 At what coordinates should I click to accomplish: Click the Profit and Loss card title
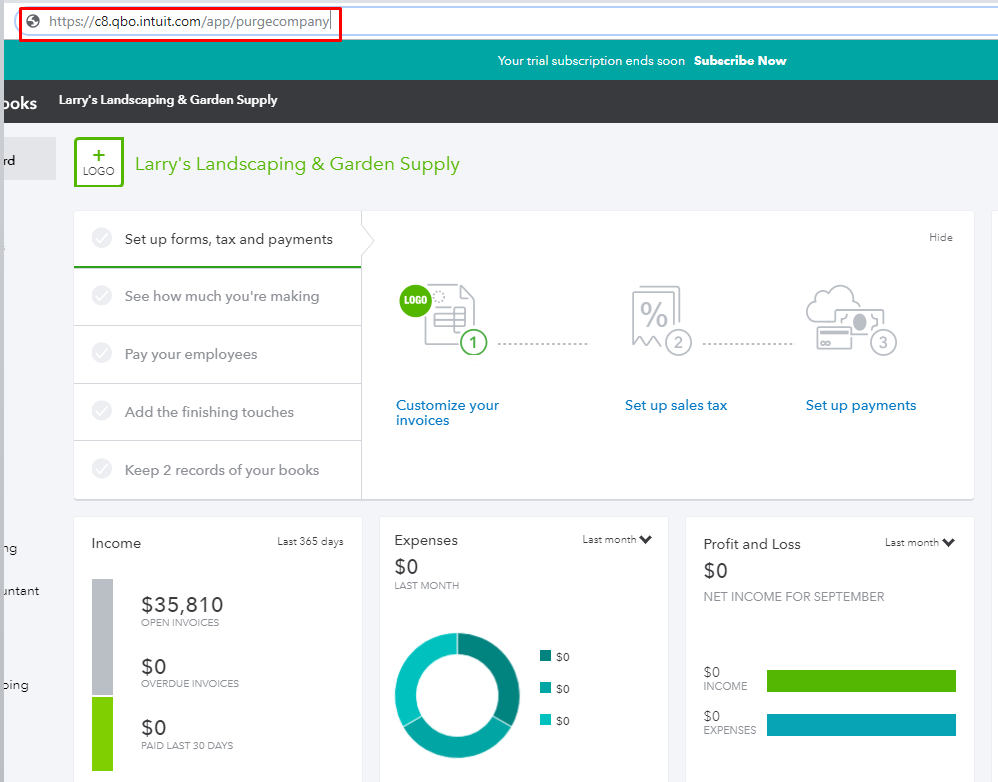pyautogui.click(x=752, y=544)
